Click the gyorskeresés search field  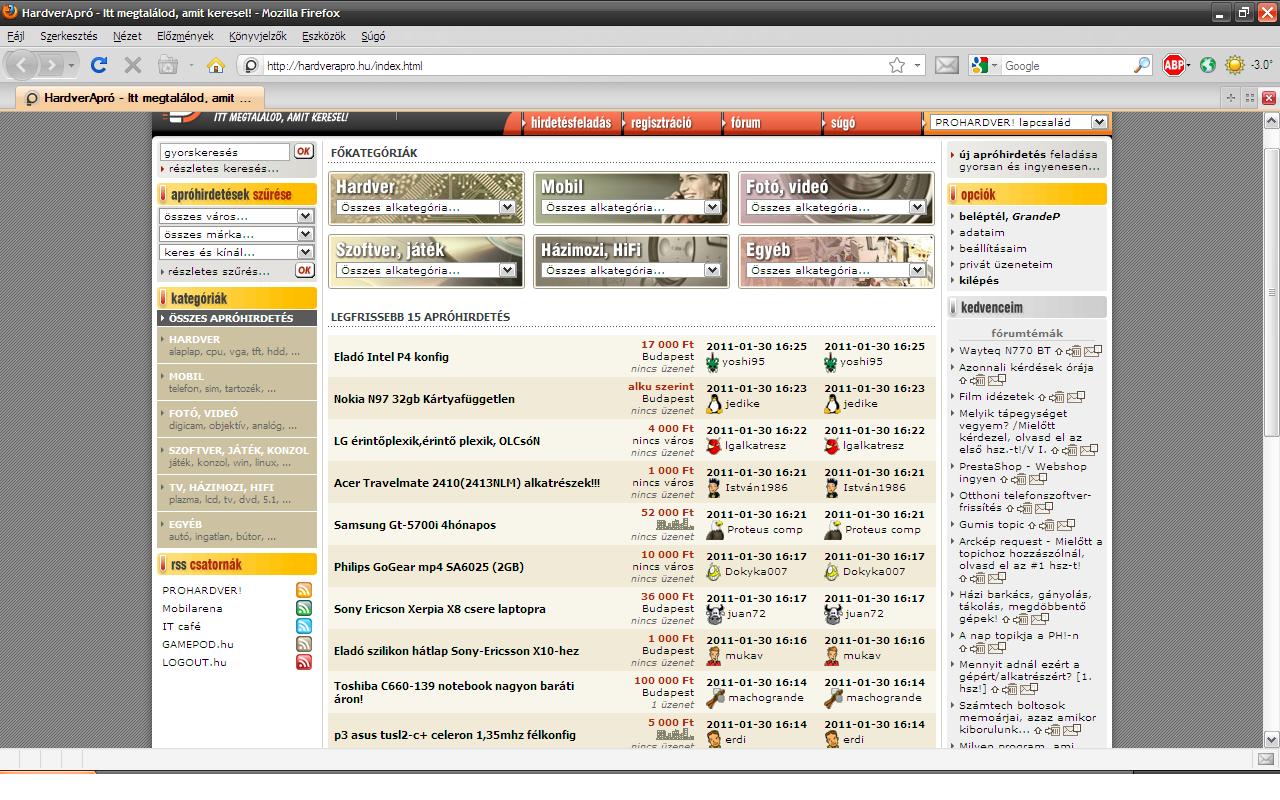pyautogui.click(x=224, y=152)
